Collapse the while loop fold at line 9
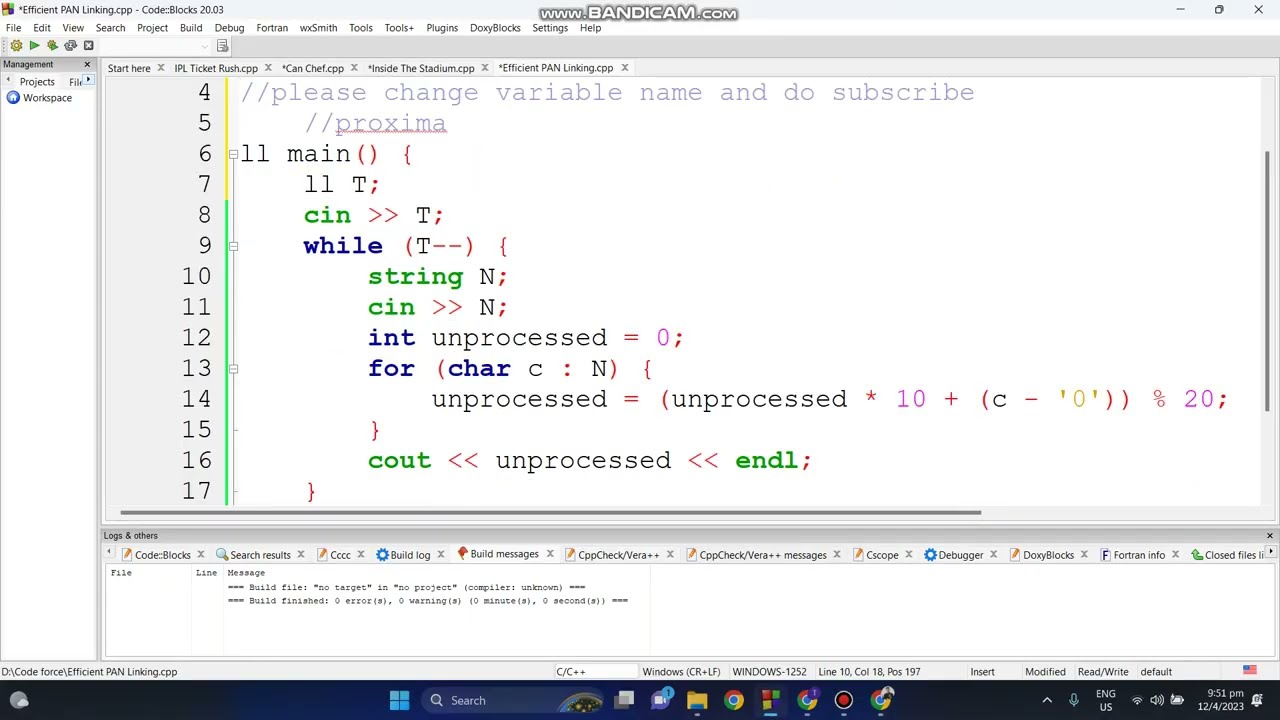The width and height of the screenshot is (1280, 720). 233,246
